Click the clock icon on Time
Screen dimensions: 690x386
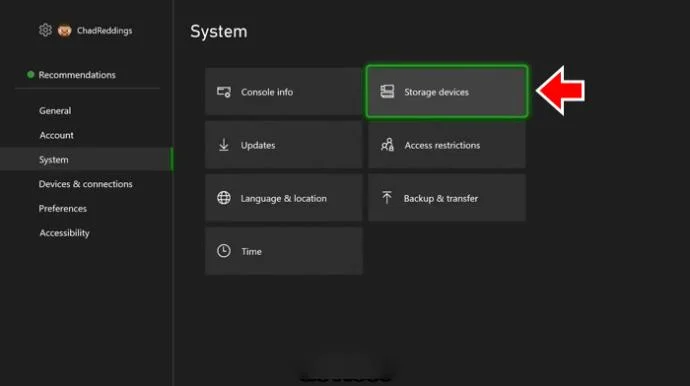tap(224, 251)
